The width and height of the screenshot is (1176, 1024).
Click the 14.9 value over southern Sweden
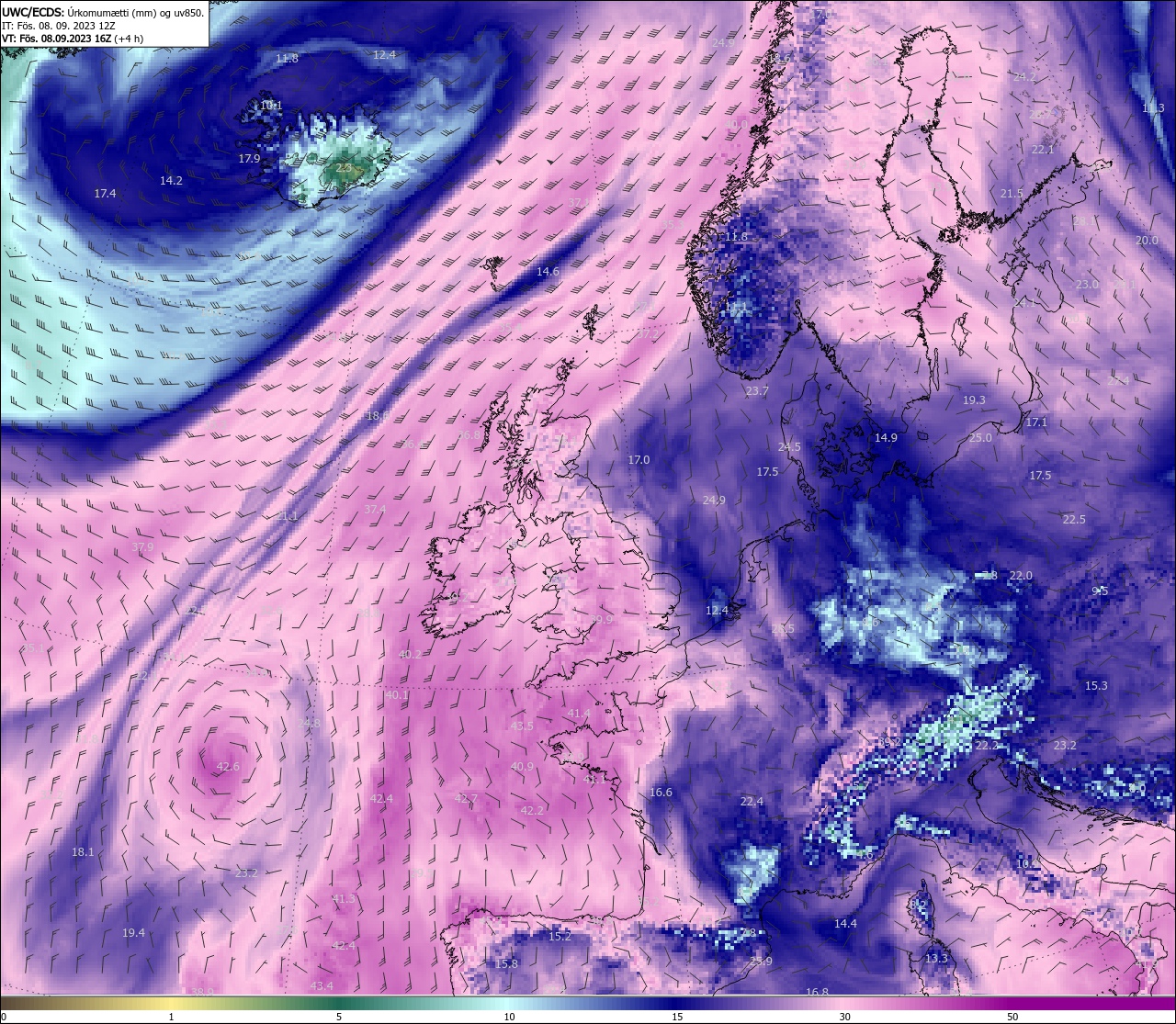(x=886, y=438)
